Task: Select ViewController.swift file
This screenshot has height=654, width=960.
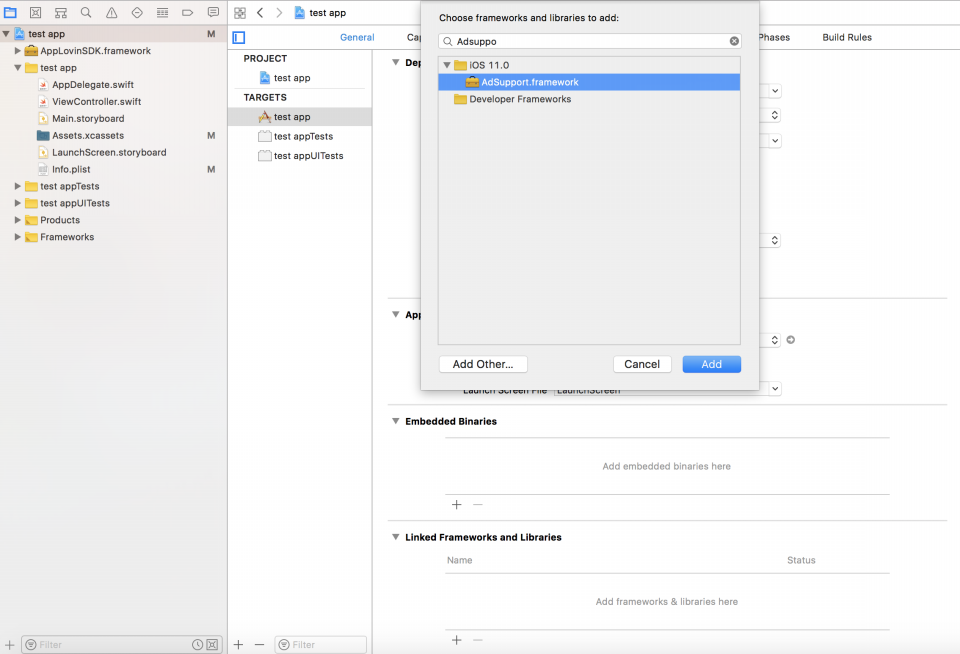Action: point(96,102)
